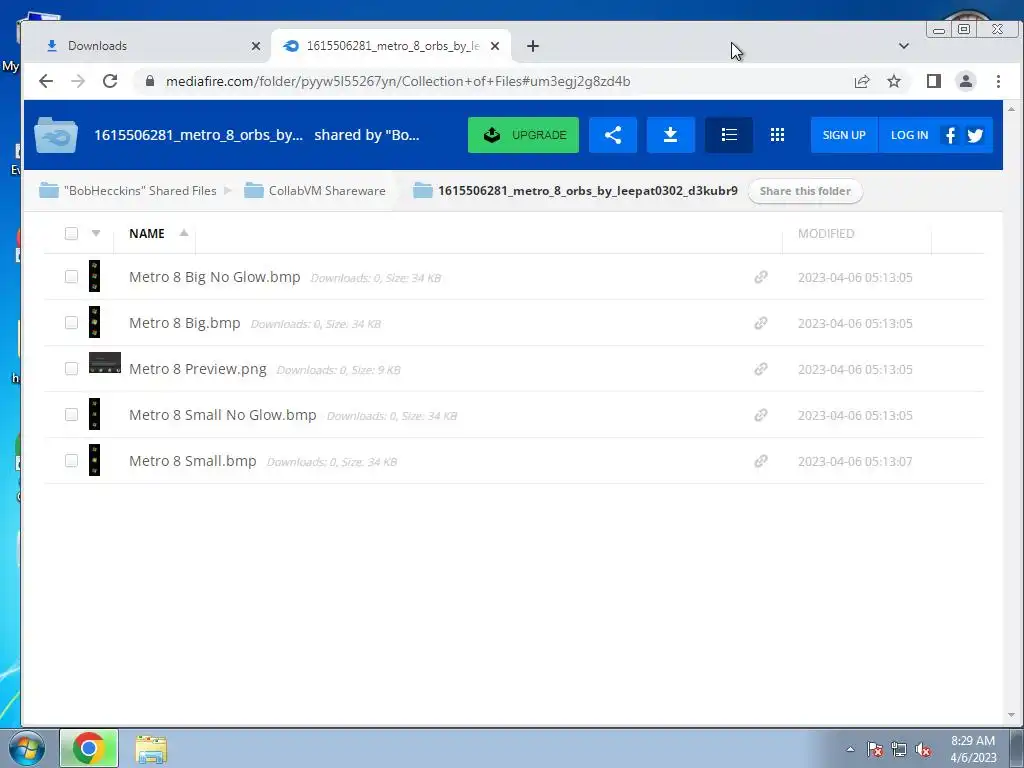
Task: Switch to grid view
Action: tap(777, 135)
